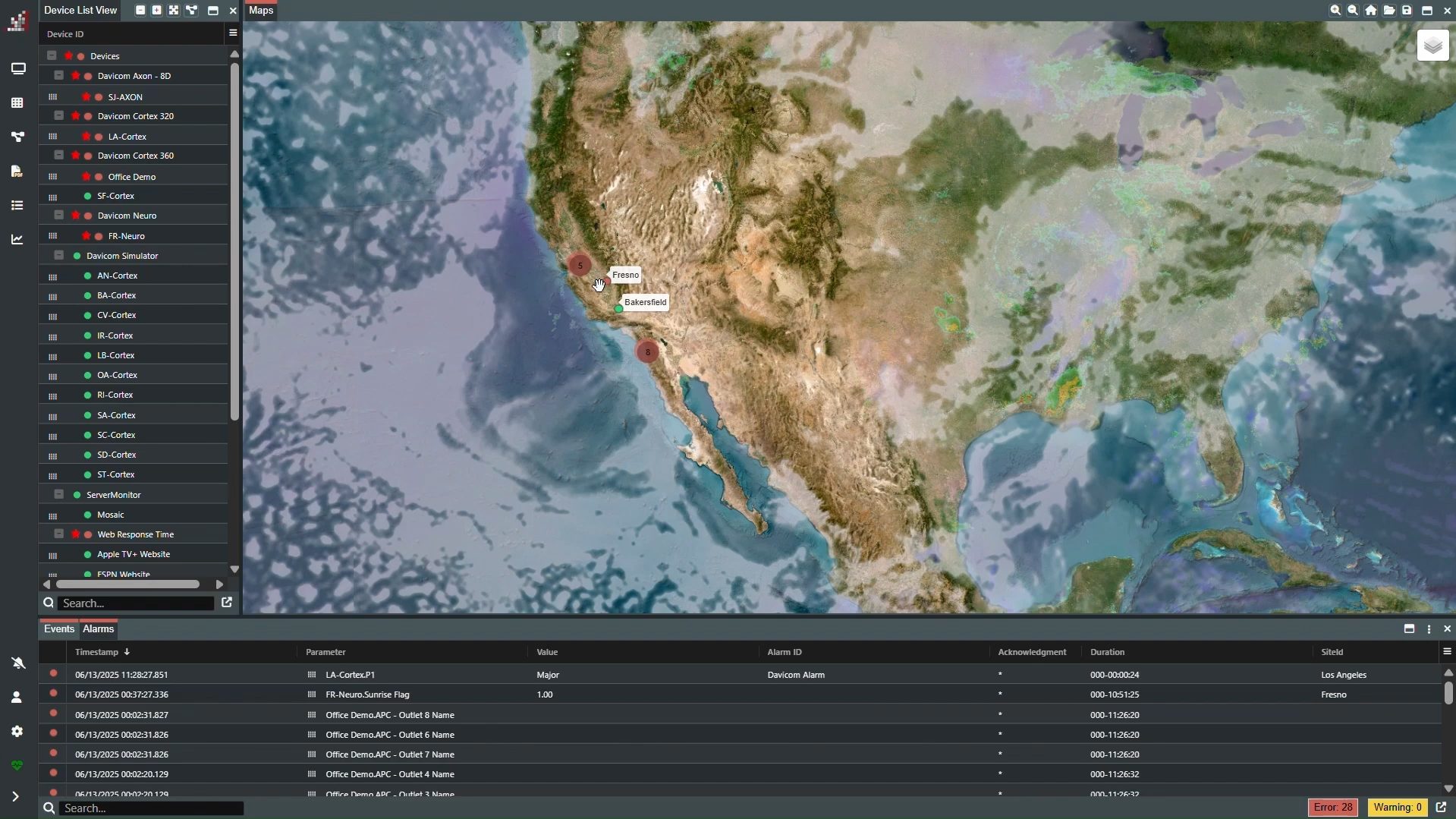
Task: Click the Device List horizontal scrollbar
Action: 127,584
